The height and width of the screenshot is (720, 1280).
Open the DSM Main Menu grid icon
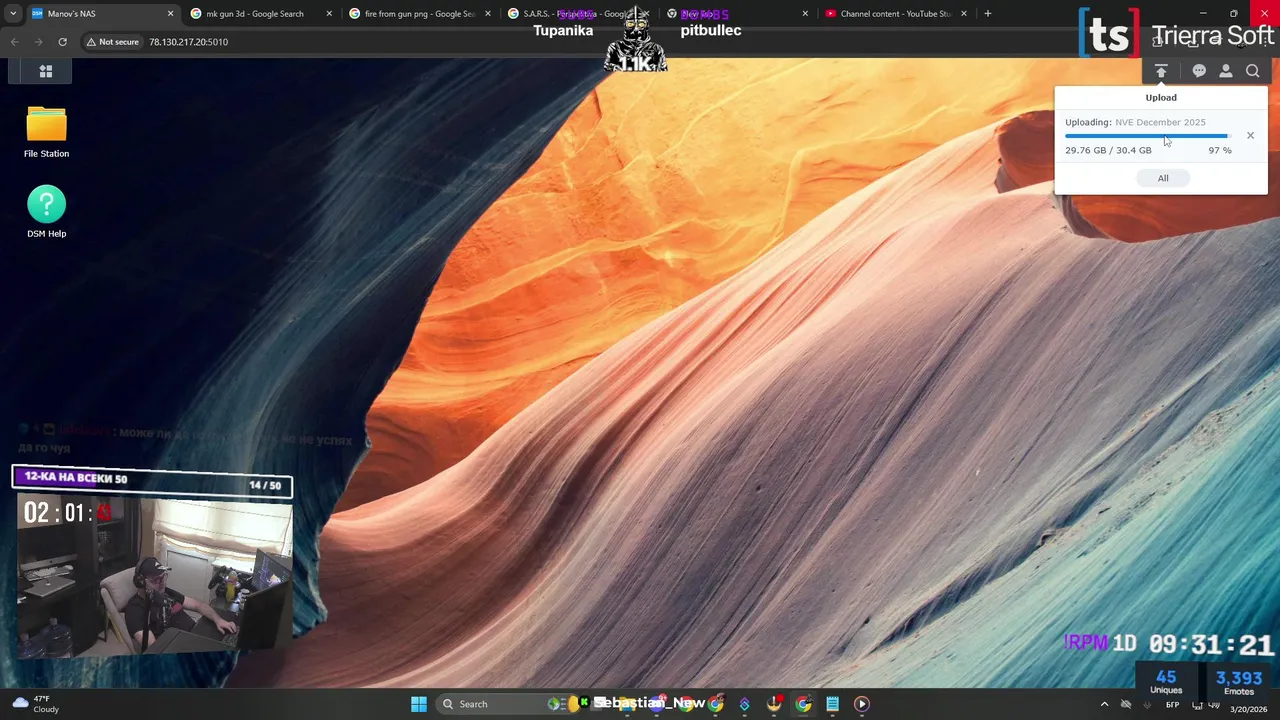[45, 71]
